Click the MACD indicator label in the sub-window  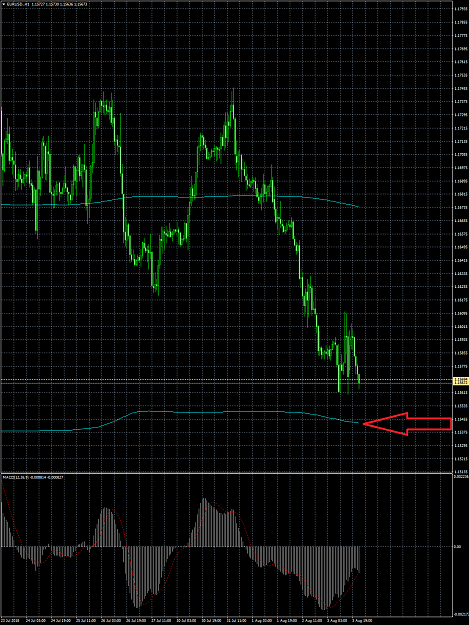tap(33, 477)
